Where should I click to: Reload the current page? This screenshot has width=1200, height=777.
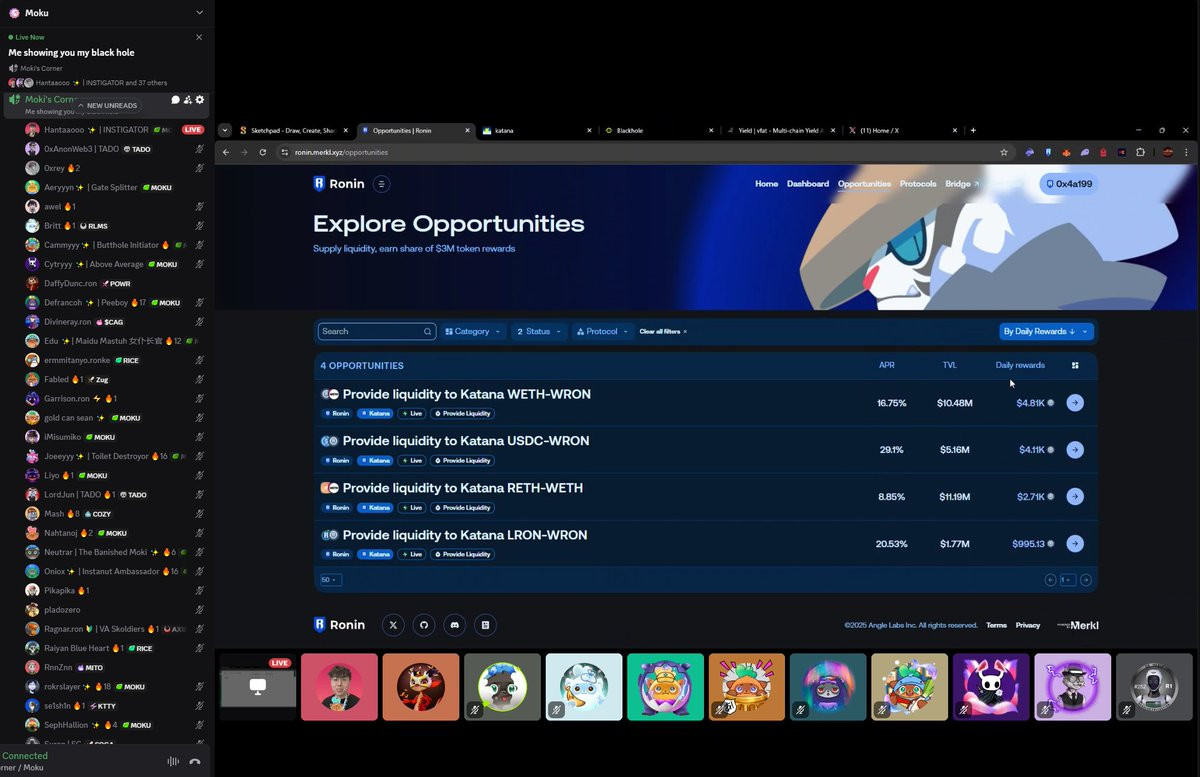tap(263, 152)
